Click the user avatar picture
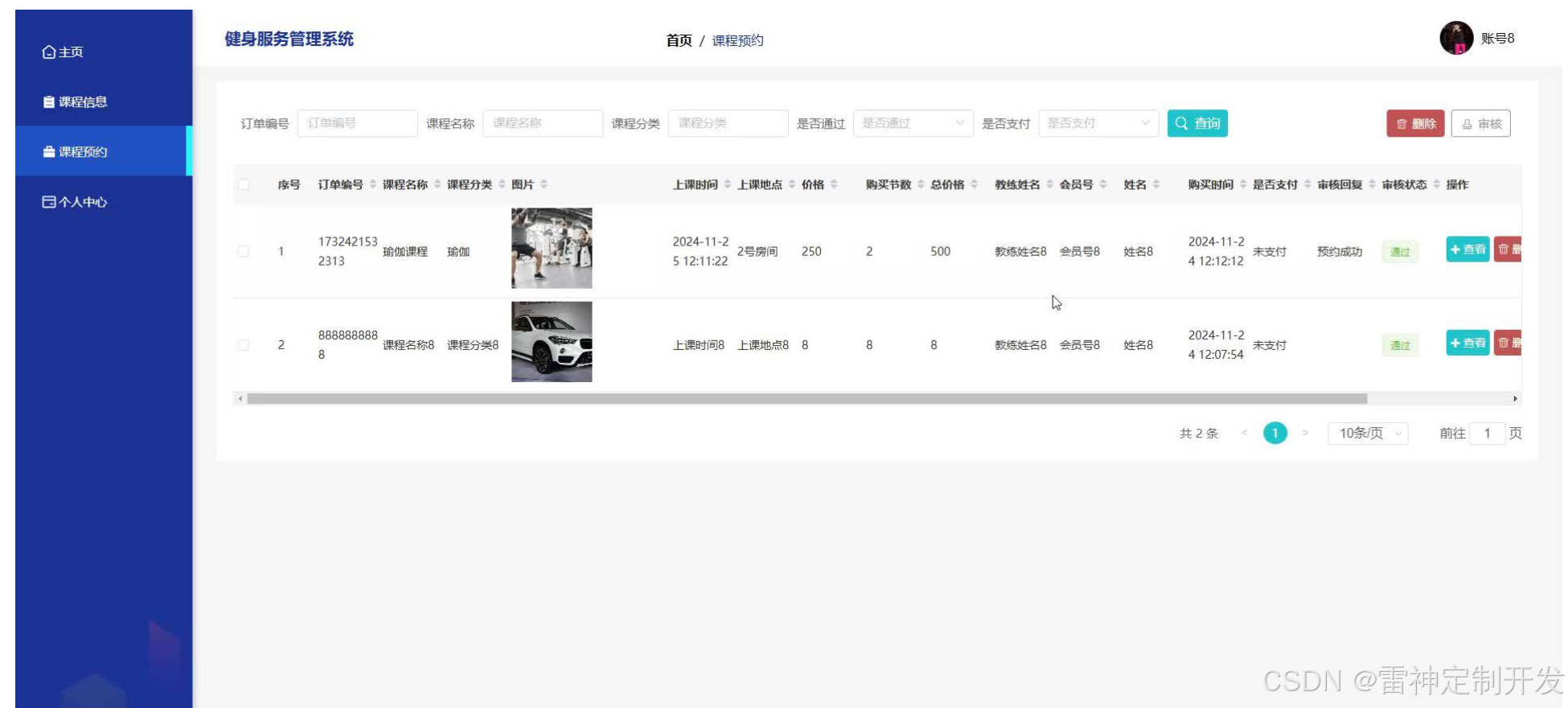Screen dimensions: 1568x708 click(1456, 38)
